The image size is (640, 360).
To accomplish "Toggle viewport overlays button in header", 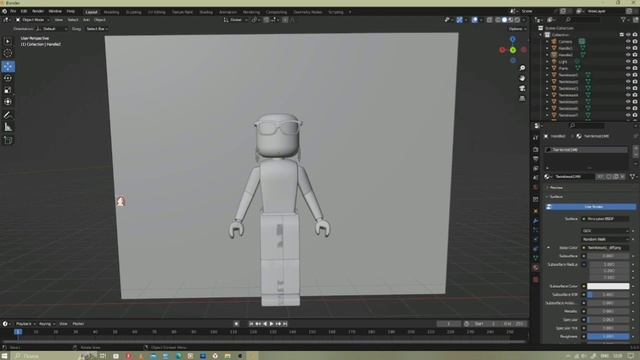I will pos(474,20).
